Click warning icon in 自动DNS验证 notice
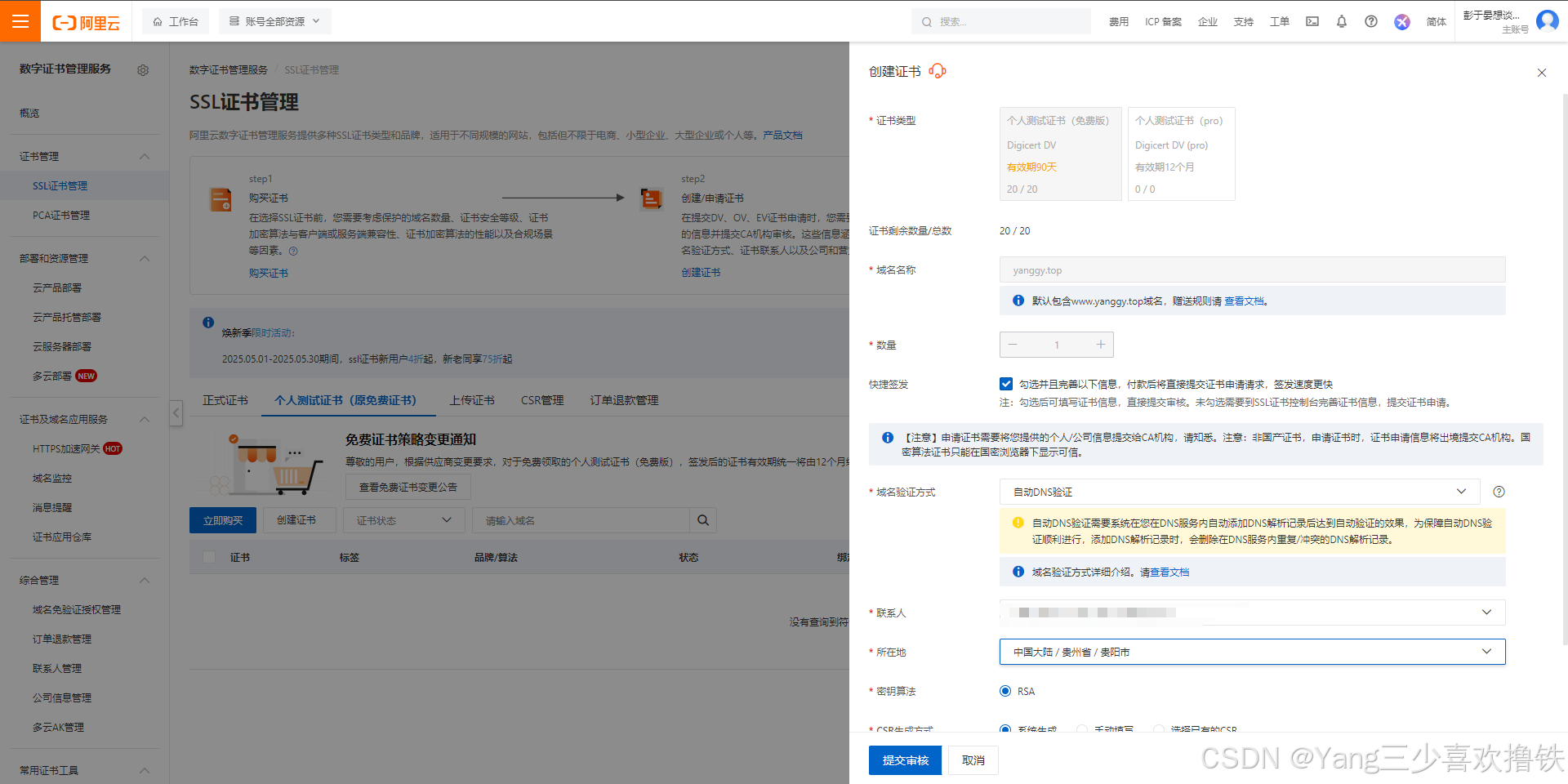The image size is (1568, 784). 1018,523
